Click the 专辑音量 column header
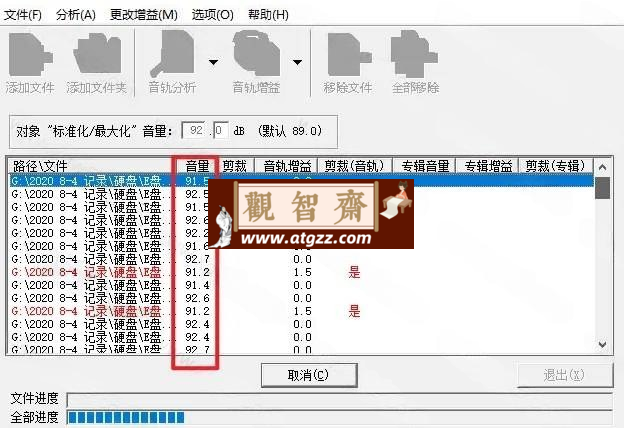This screenshot has width=624, height=428. tap(424, 166)
